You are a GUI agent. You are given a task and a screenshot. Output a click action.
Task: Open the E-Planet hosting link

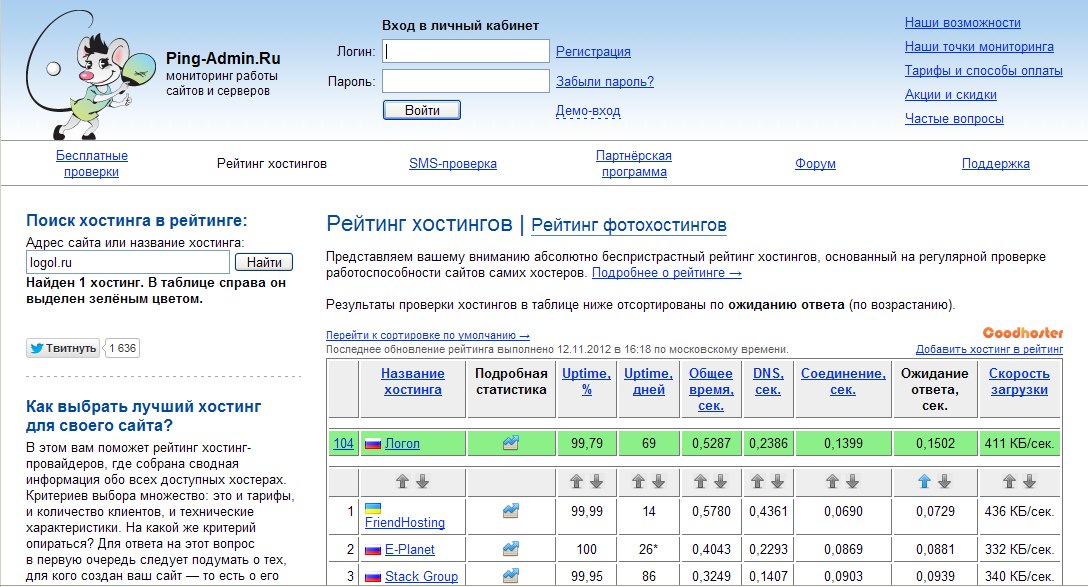409,550
